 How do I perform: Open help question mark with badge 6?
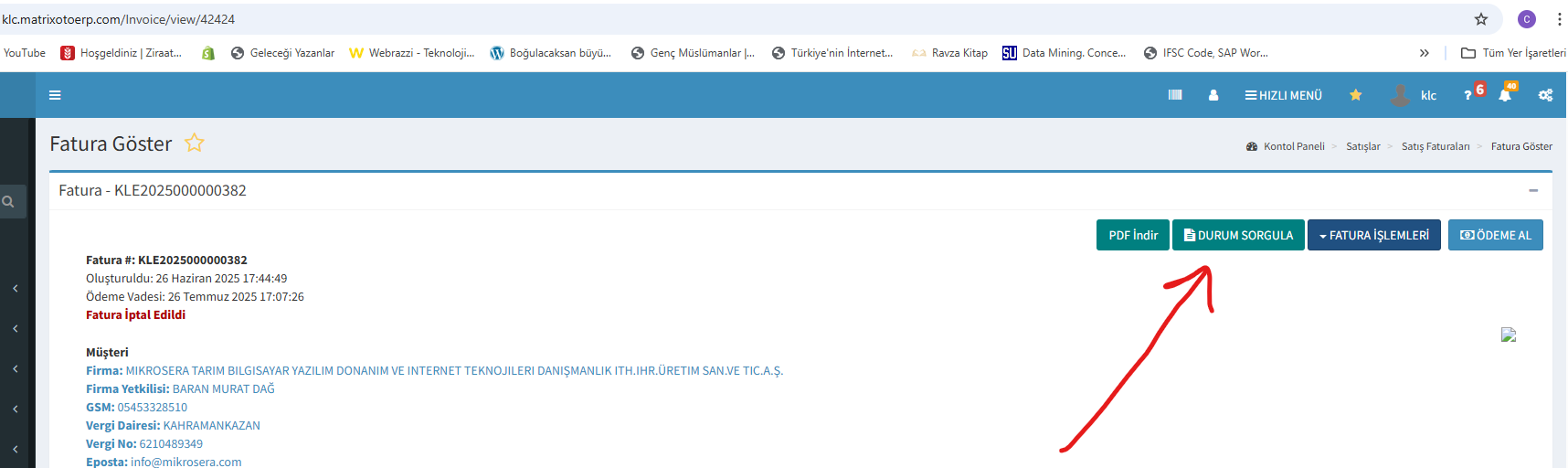[x=1468, y=95]
